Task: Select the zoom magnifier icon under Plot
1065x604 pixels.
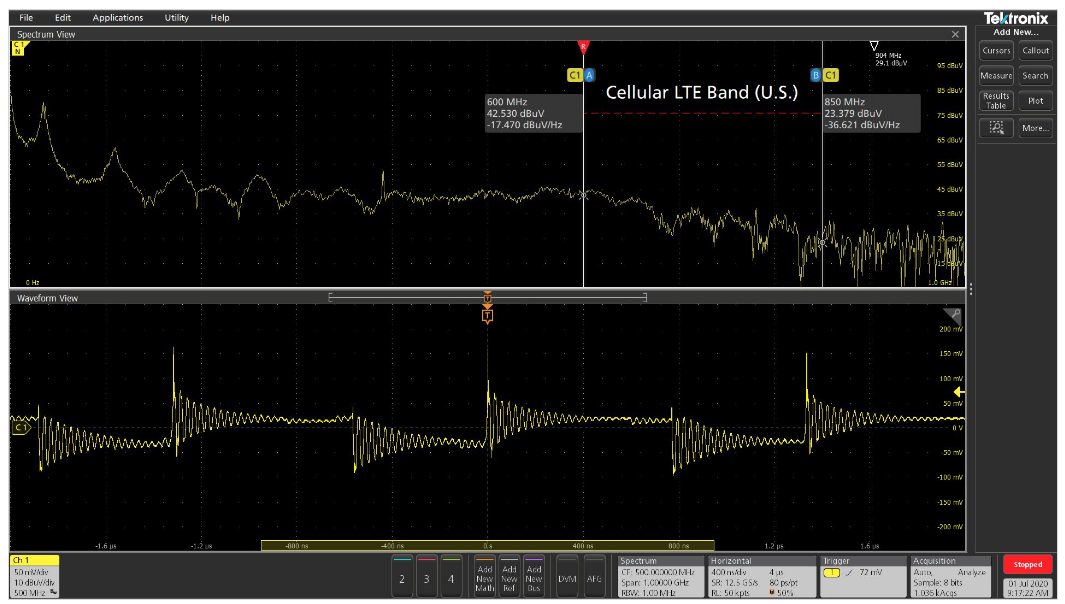Action: click(996, 127)
